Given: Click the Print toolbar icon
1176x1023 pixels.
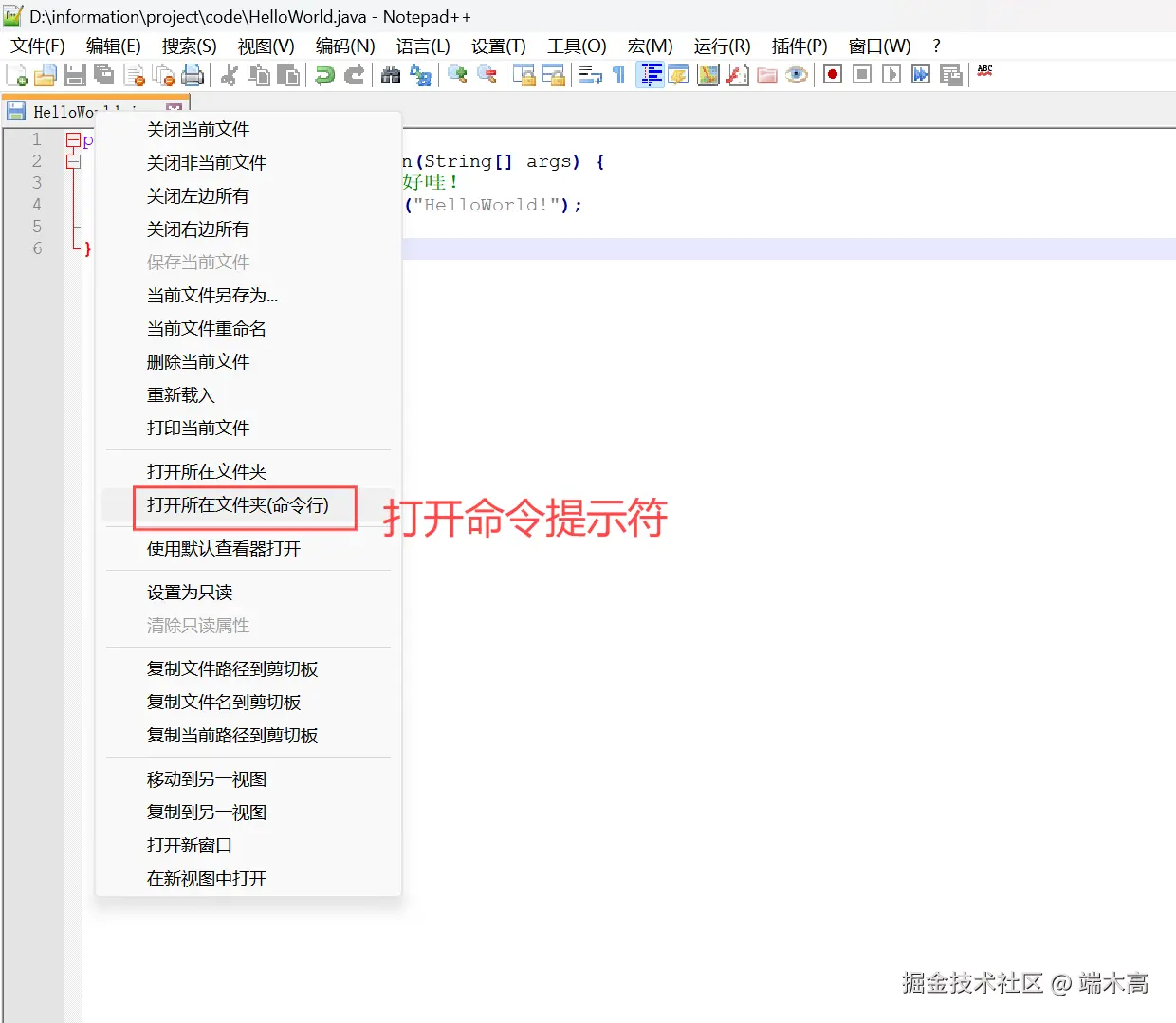Looking at the screenshot, I should point(193,75).
